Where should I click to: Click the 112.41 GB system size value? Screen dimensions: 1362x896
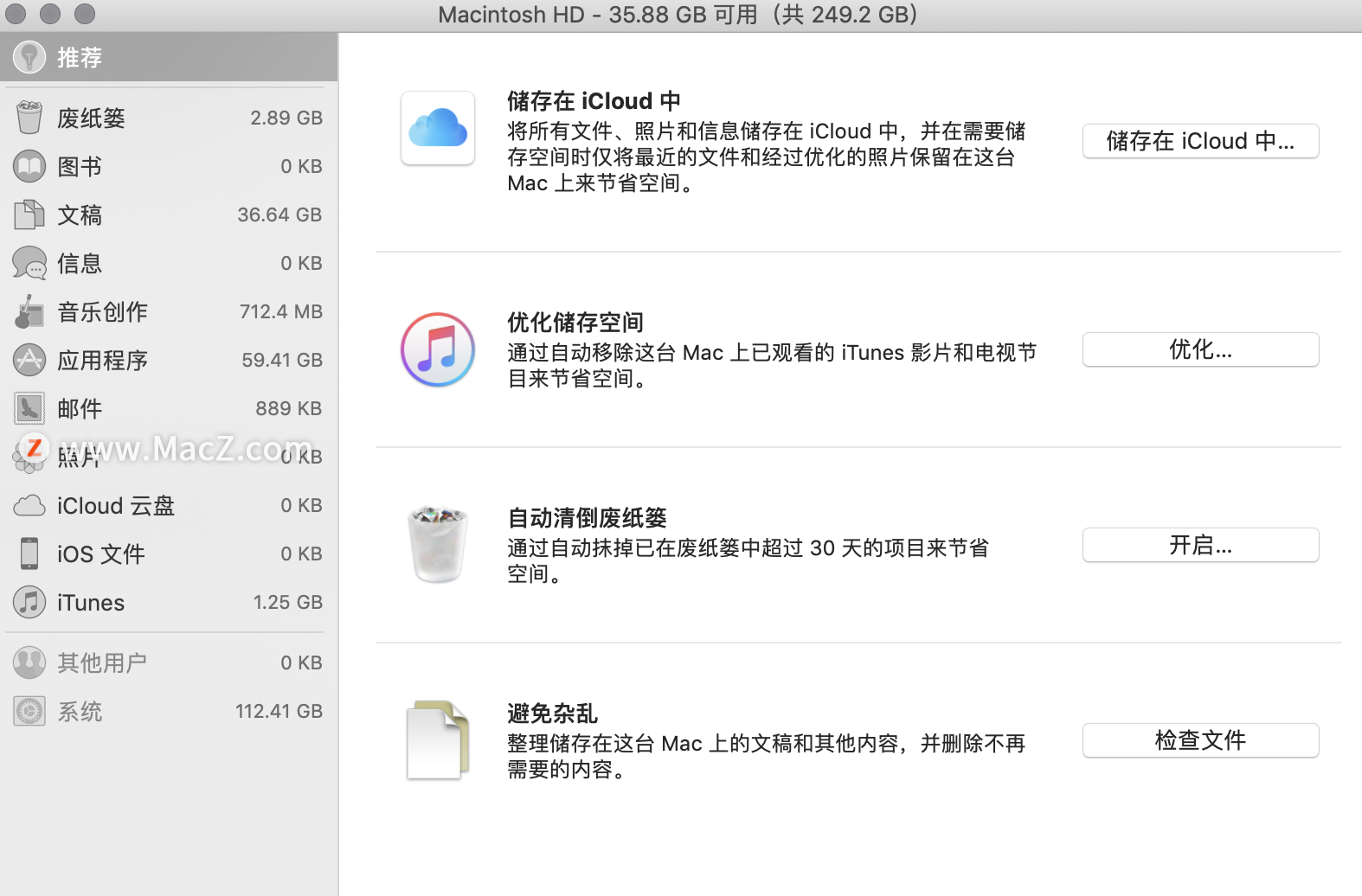(279, 711)
